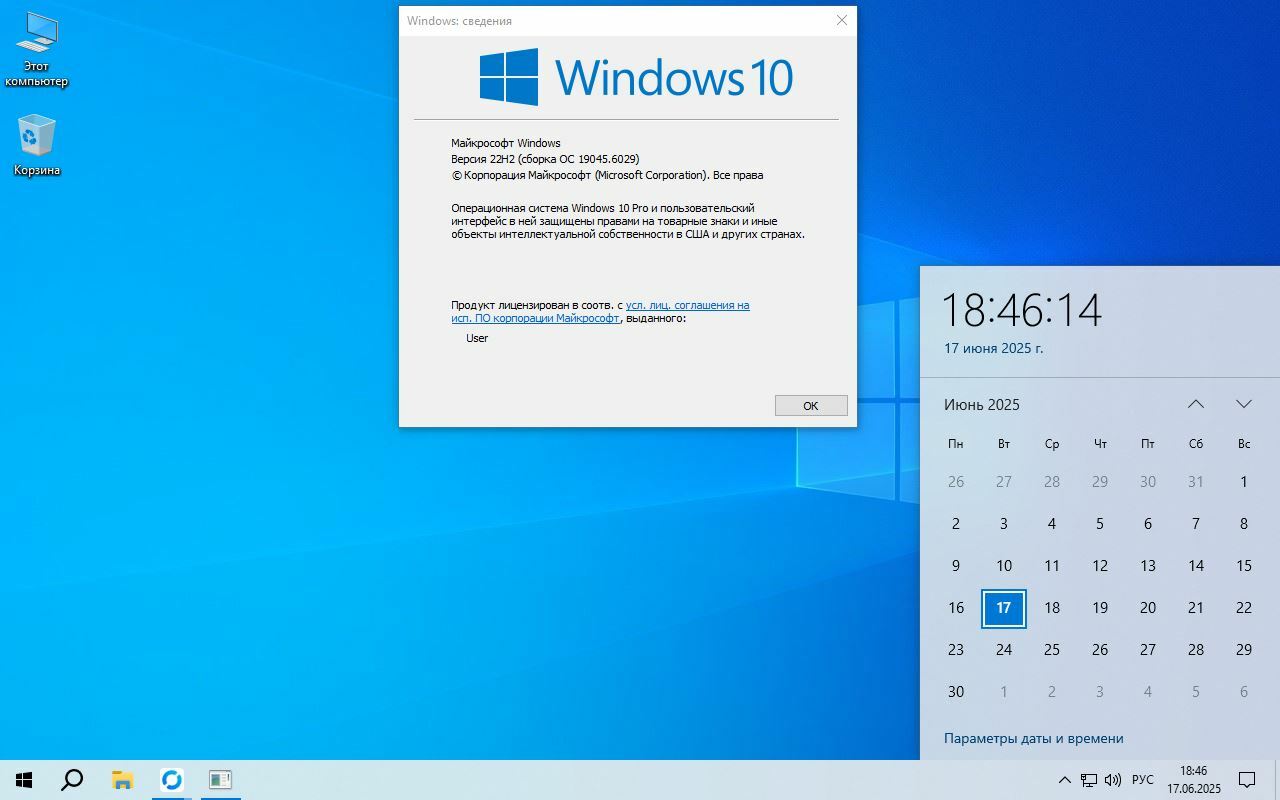Viewport: 1280px width, 800px height.
Task: Click the Июнь 2025 month header
Action: (x=982, y=404)
